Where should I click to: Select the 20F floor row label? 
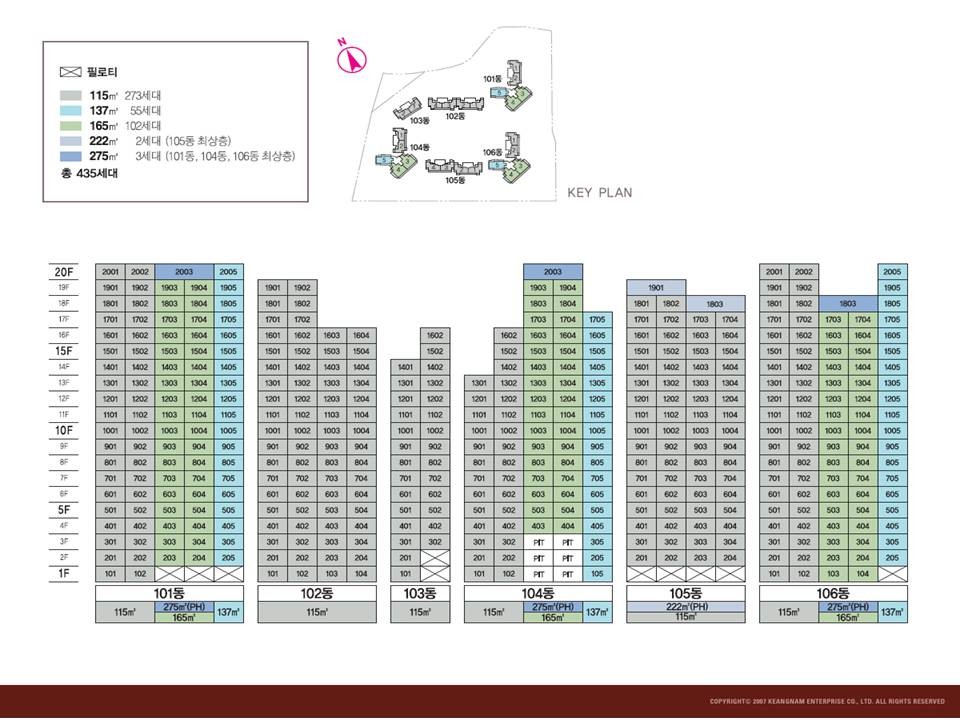[x=64, y=271]
